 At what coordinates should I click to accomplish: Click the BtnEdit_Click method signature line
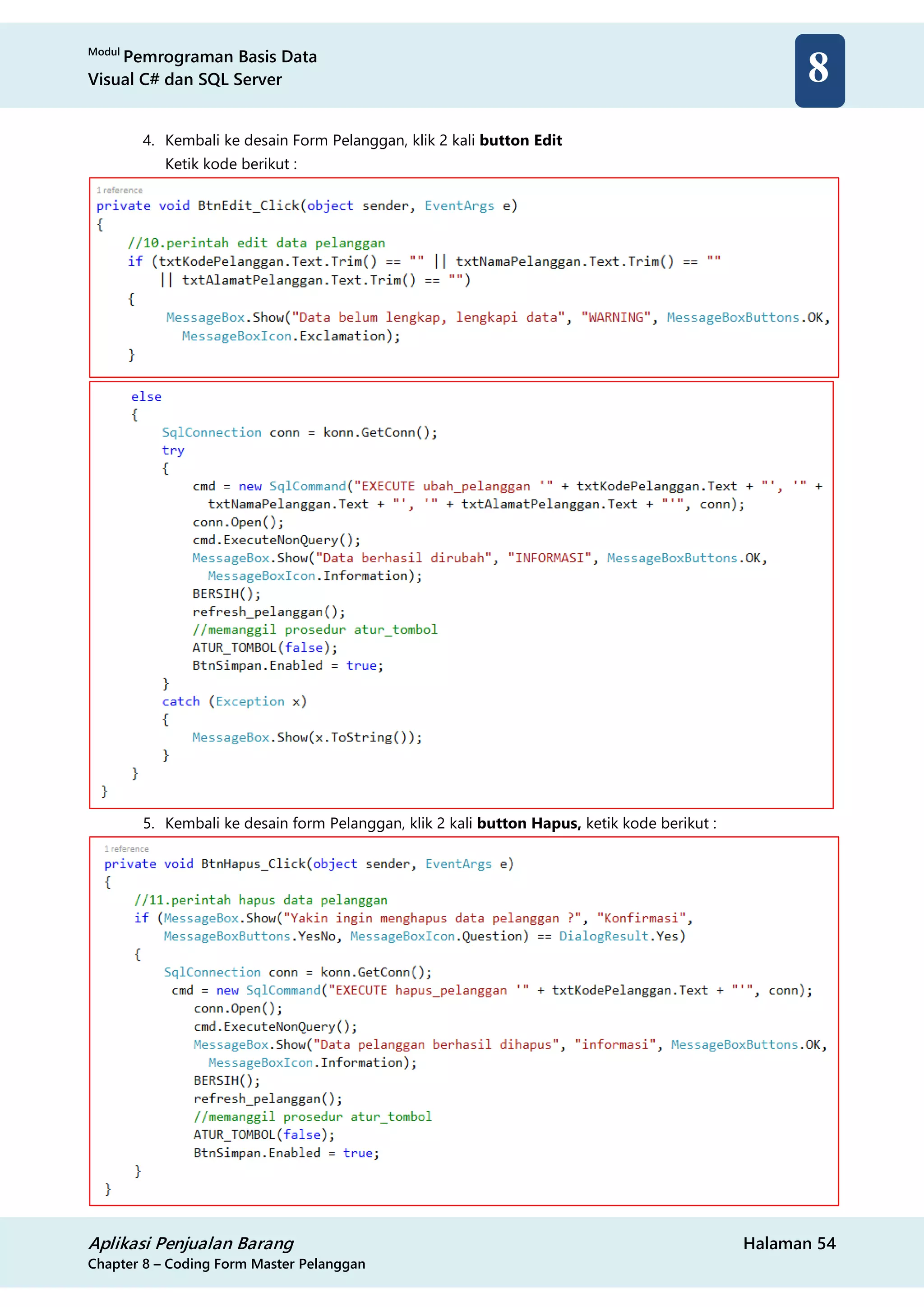pos(307,205)
